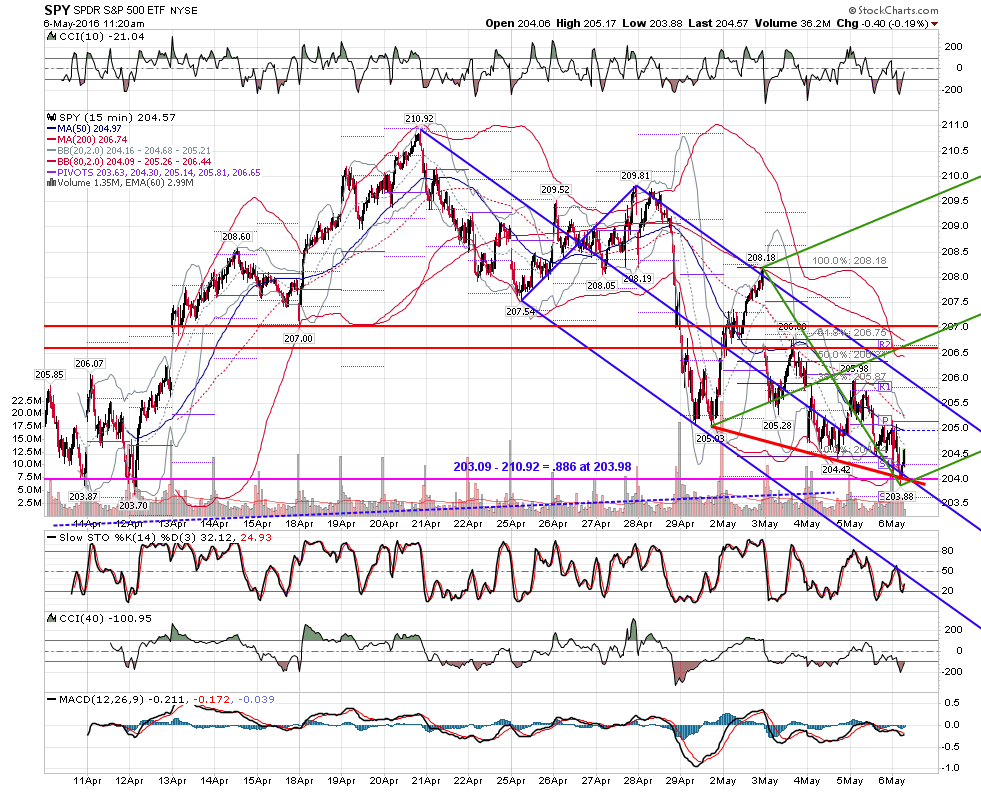Screen dimensions: 981x793
Task: Click the 207.54 swing low label
Action: (521, 311)
